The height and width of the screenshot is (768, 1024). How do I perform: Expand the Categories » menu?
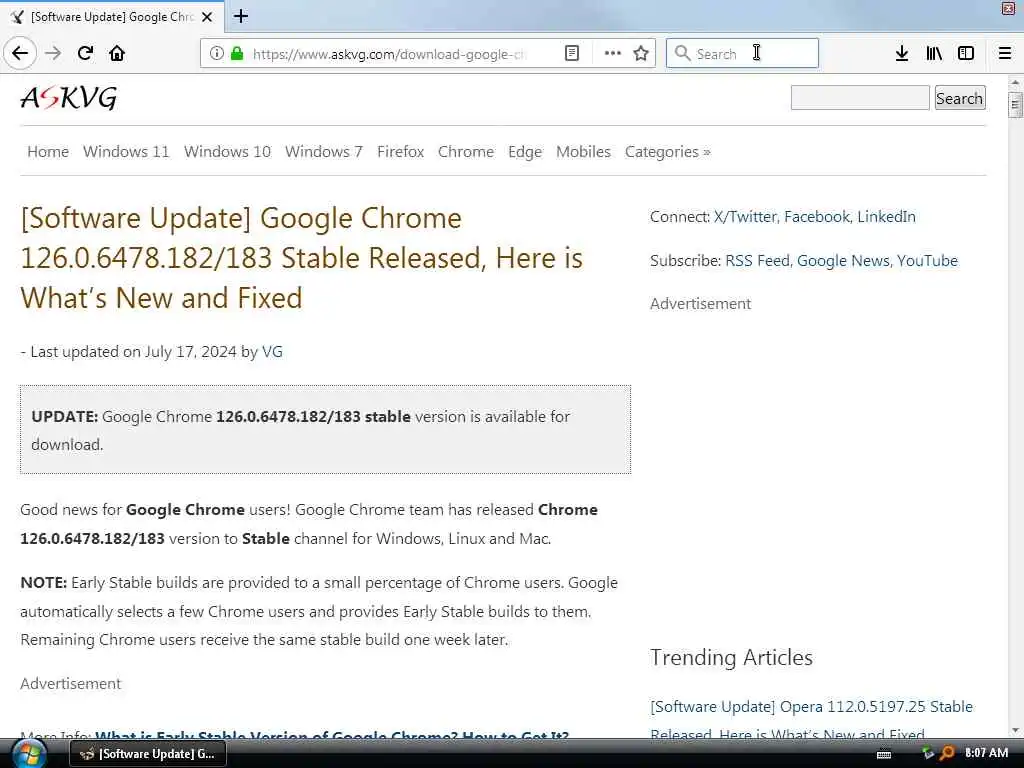point(667,152)
